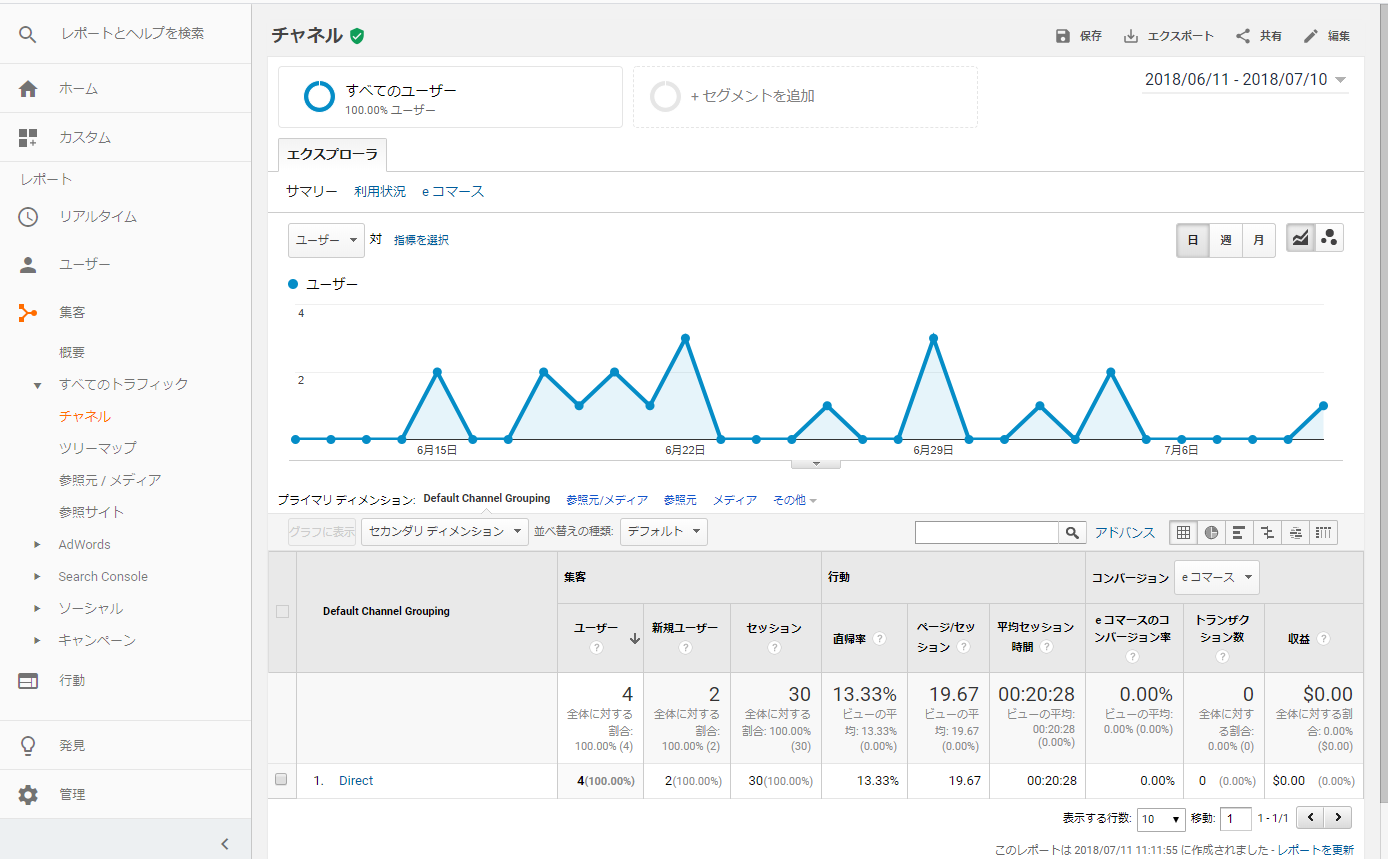Open 概要 in the sidebar

tap(72, 353)
